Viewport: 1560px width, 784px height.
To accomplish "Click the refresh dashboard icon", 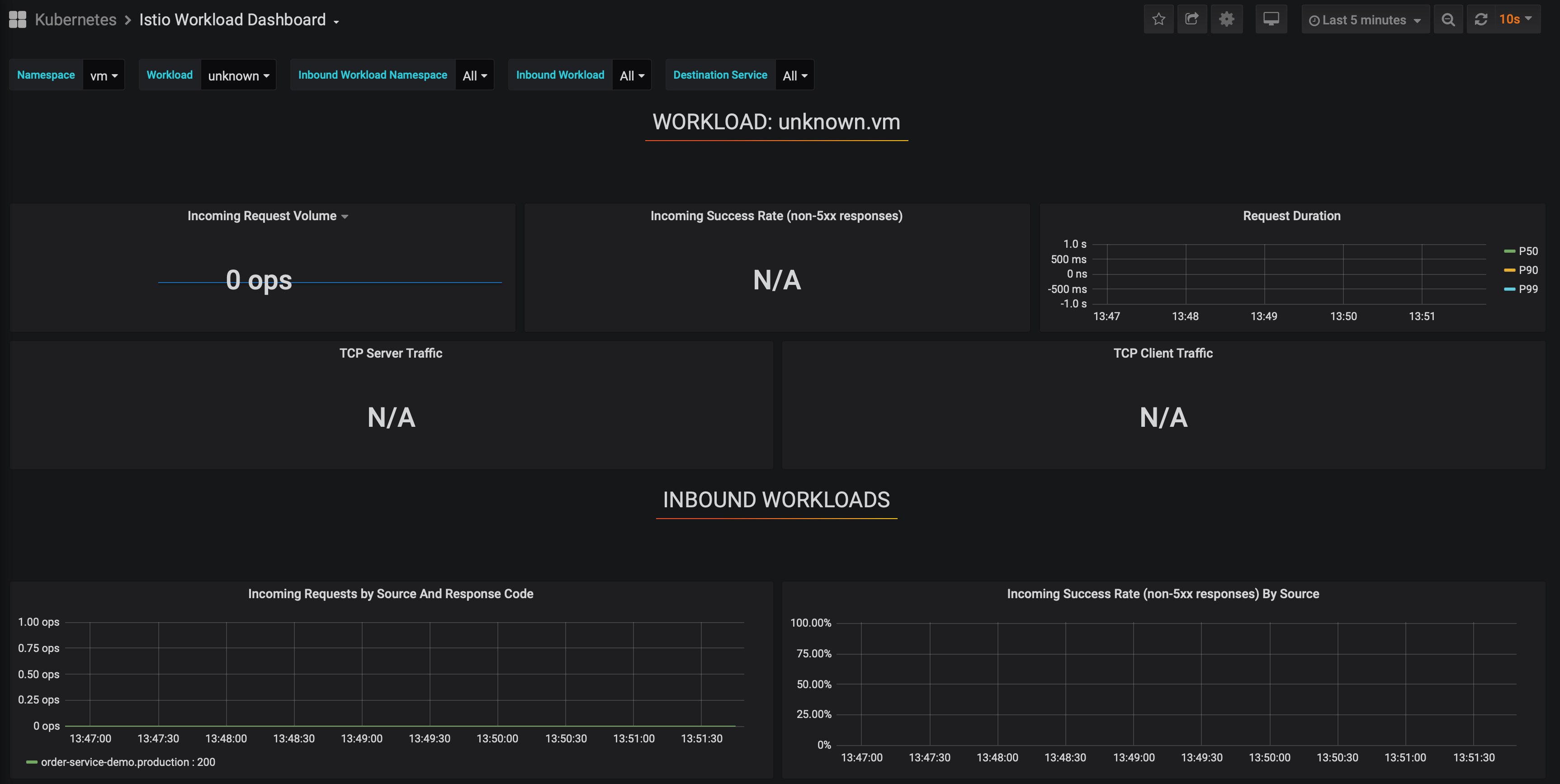I will coord(1481,19).
